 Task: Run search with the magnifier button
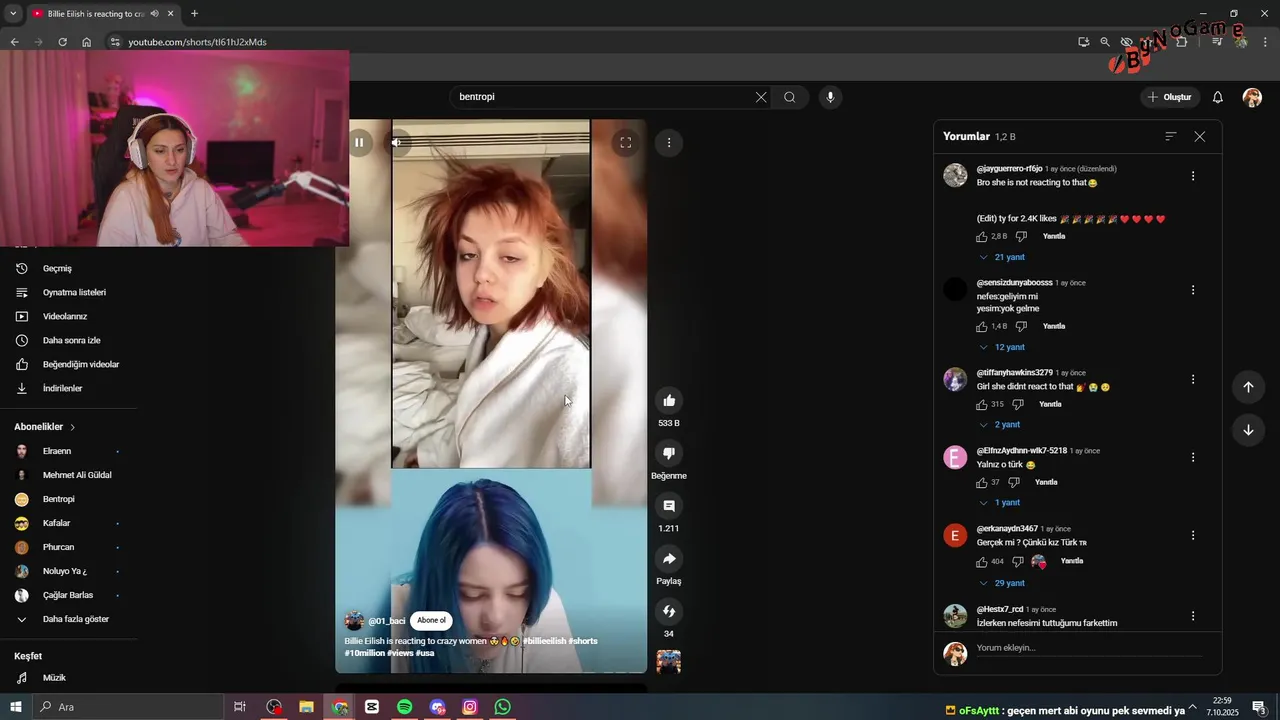tap(790, 97)
